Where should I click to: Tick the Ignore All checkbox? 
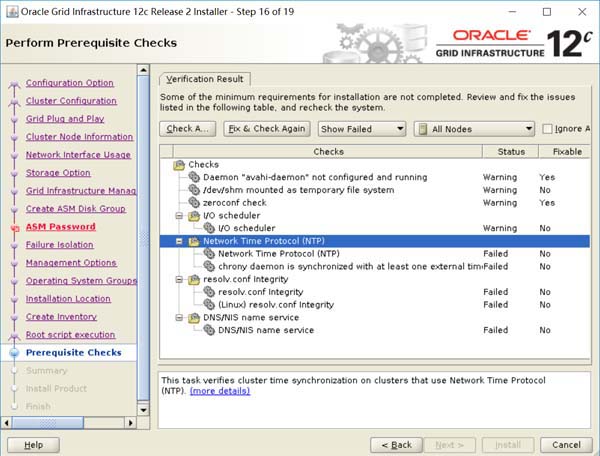(x=547, y=129)
